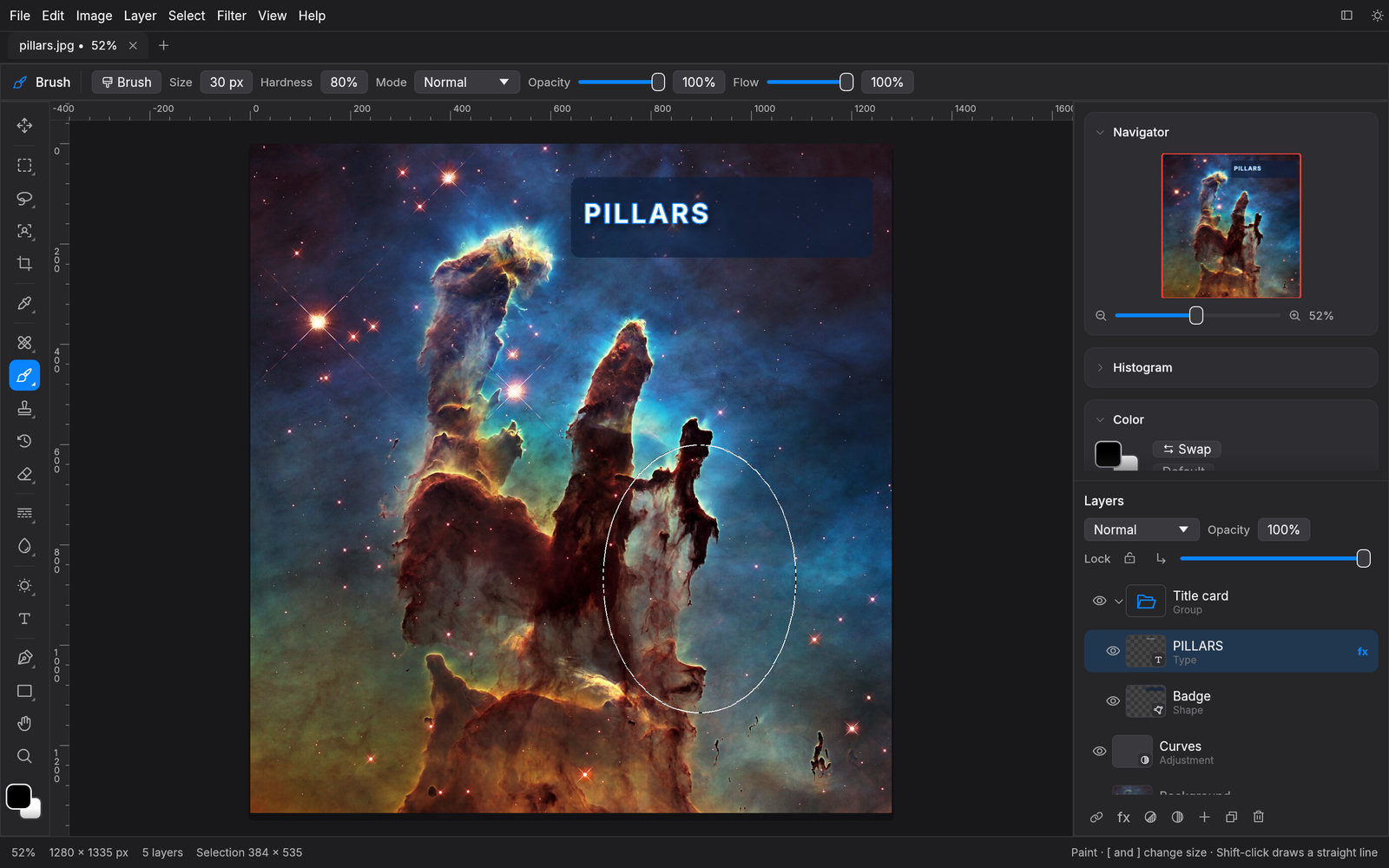1389x868 pixels.
Task: Add a new layer with plus icon
Action: click(1204, 817)
